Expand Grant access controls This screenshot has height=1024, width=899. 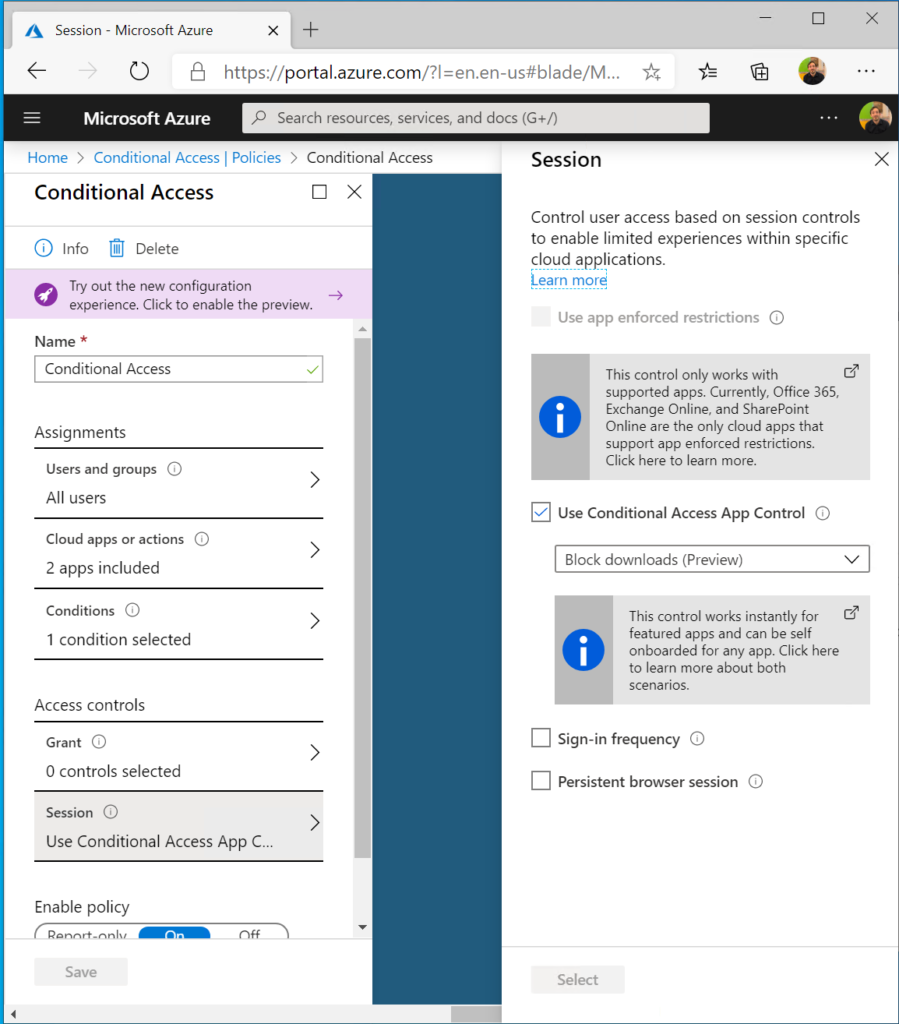click(x=178, y=756)
